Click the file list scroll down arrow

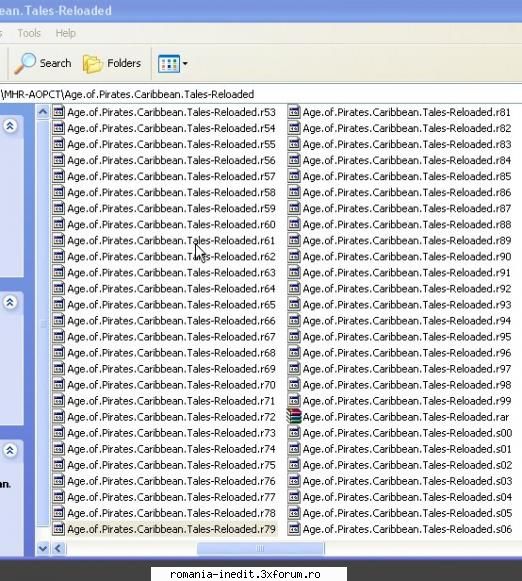pos(43,548)
